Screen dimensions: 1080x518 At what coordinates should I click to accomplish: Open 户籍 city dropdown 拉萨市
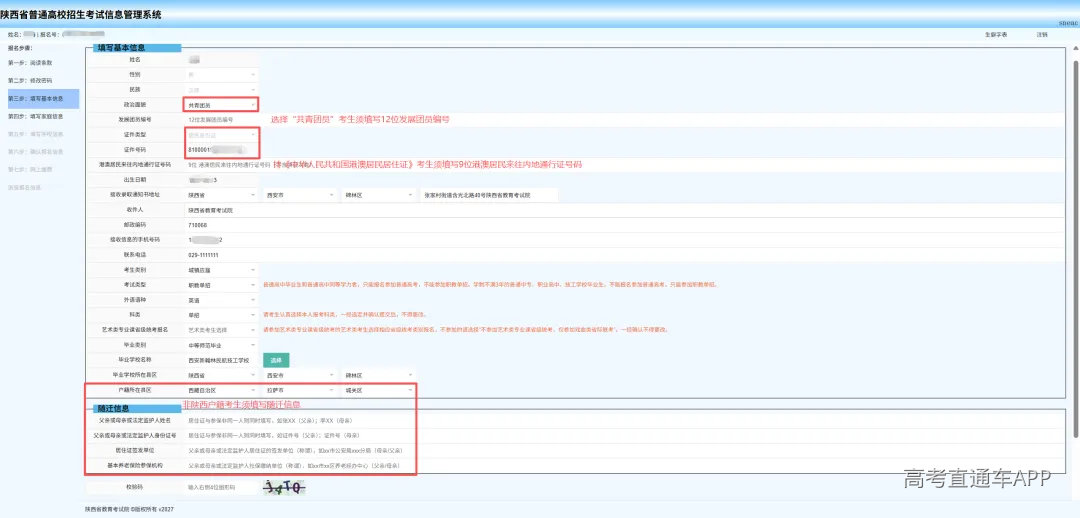click(300, 391)
